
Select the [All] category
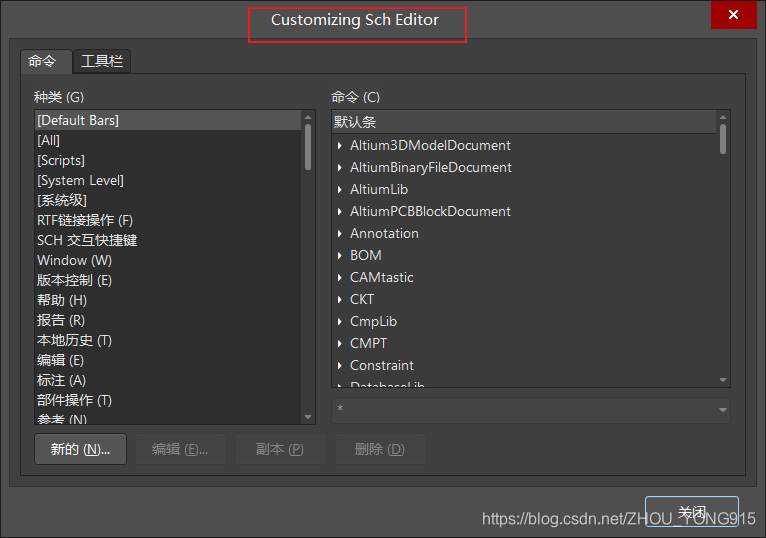point(169,140)
